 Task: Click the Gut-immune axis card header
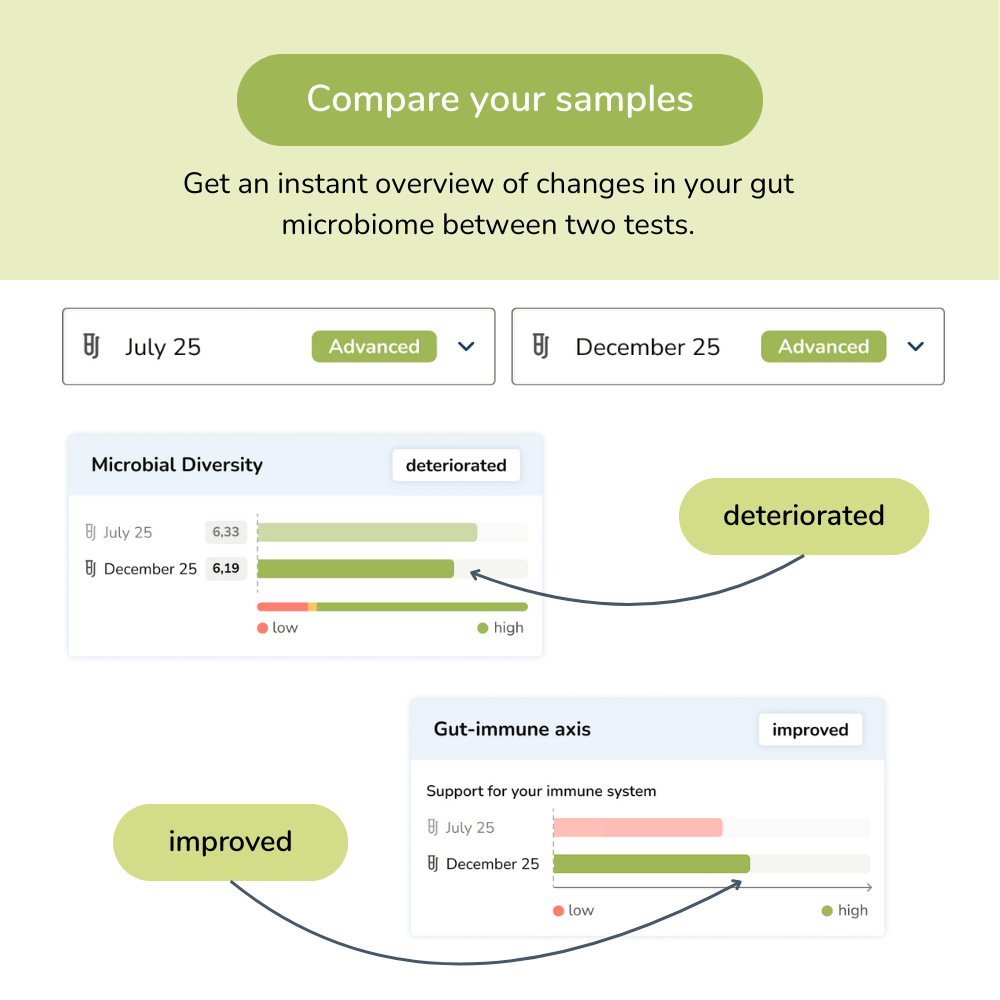pyautogui.click(x=512, y=730)
